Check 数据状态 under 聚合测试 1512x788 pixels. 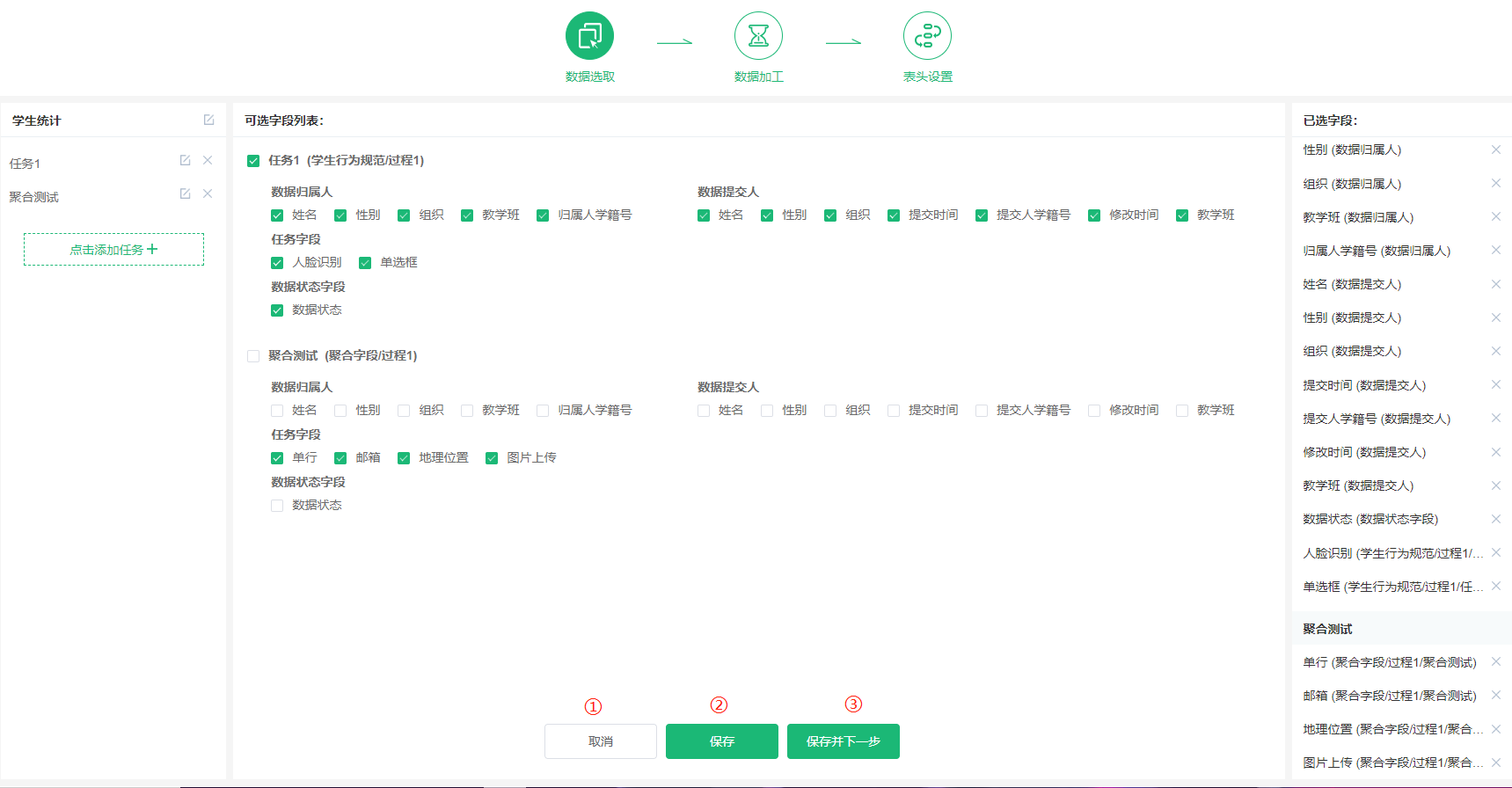(x=277, y=506)
